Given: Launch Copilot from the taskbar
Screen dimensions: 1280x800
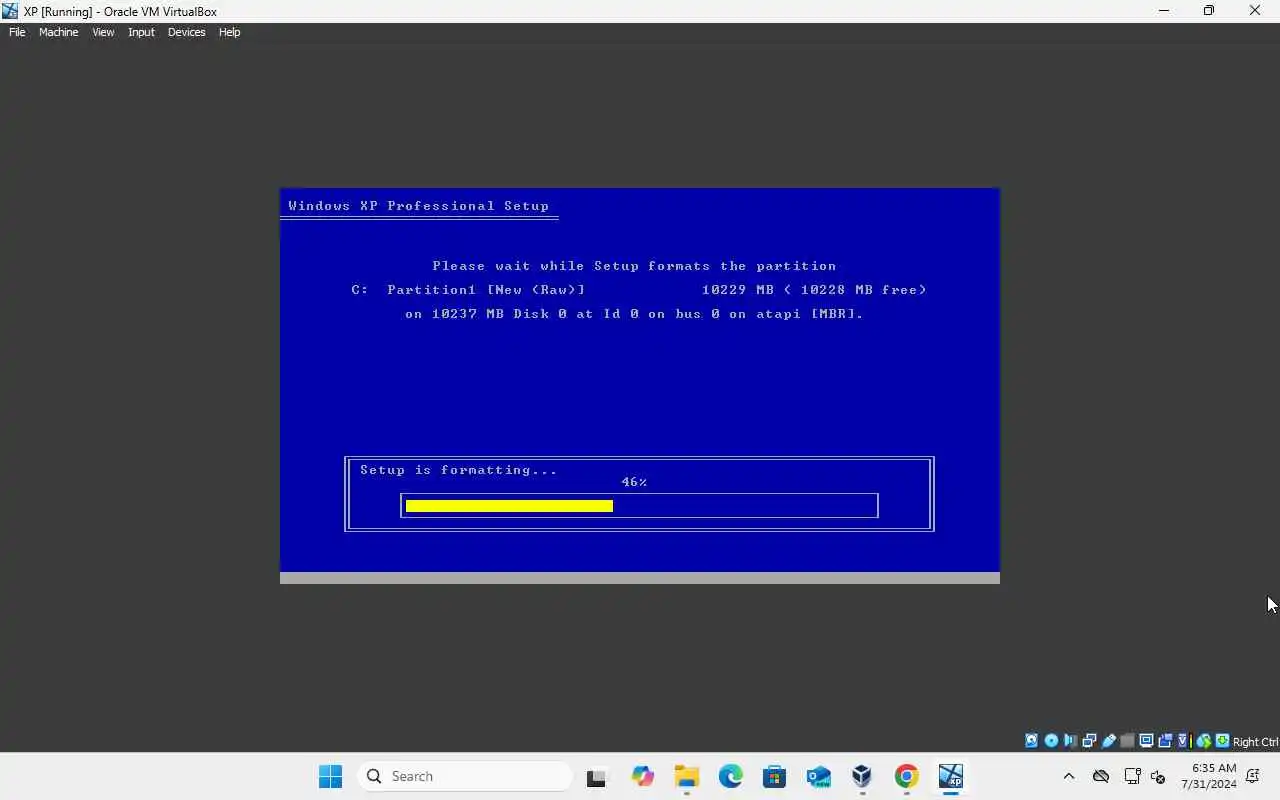Looking at the screenshot, I should 642,776.
